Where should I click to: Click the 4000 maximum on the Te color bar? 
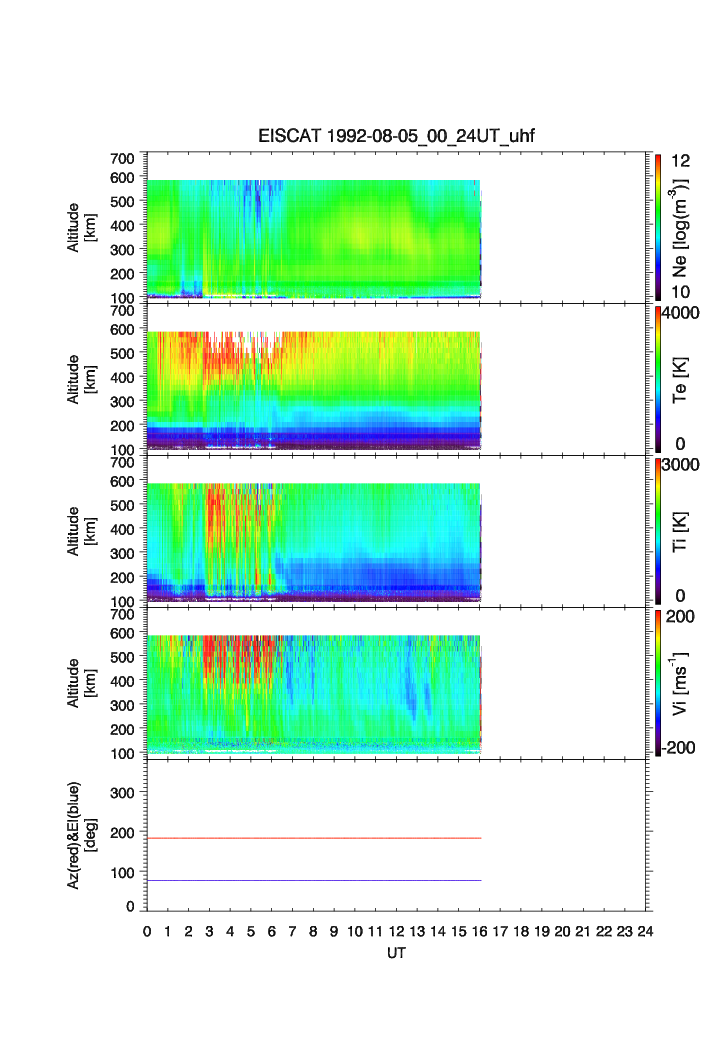[681, 313]
